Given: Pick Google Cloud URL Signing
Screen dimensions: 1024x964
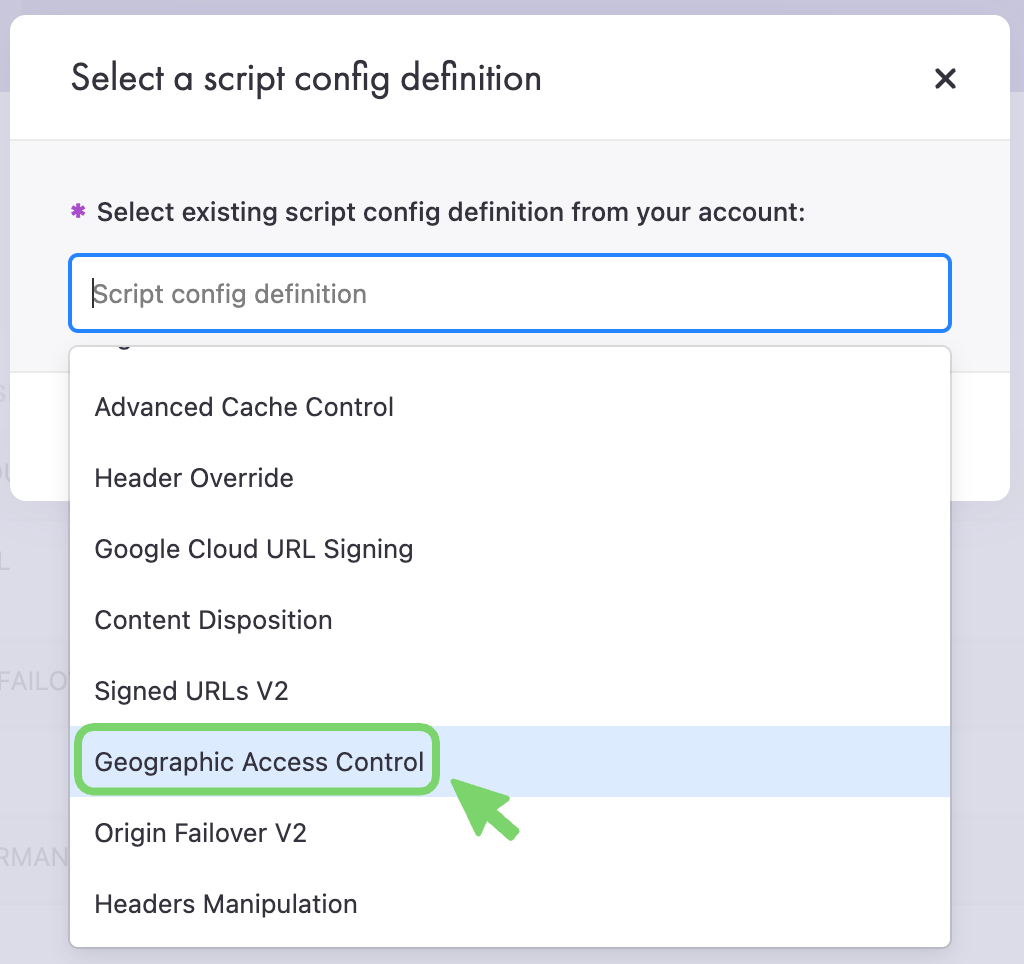Looking at the screenshot, I should coord(254,549).
